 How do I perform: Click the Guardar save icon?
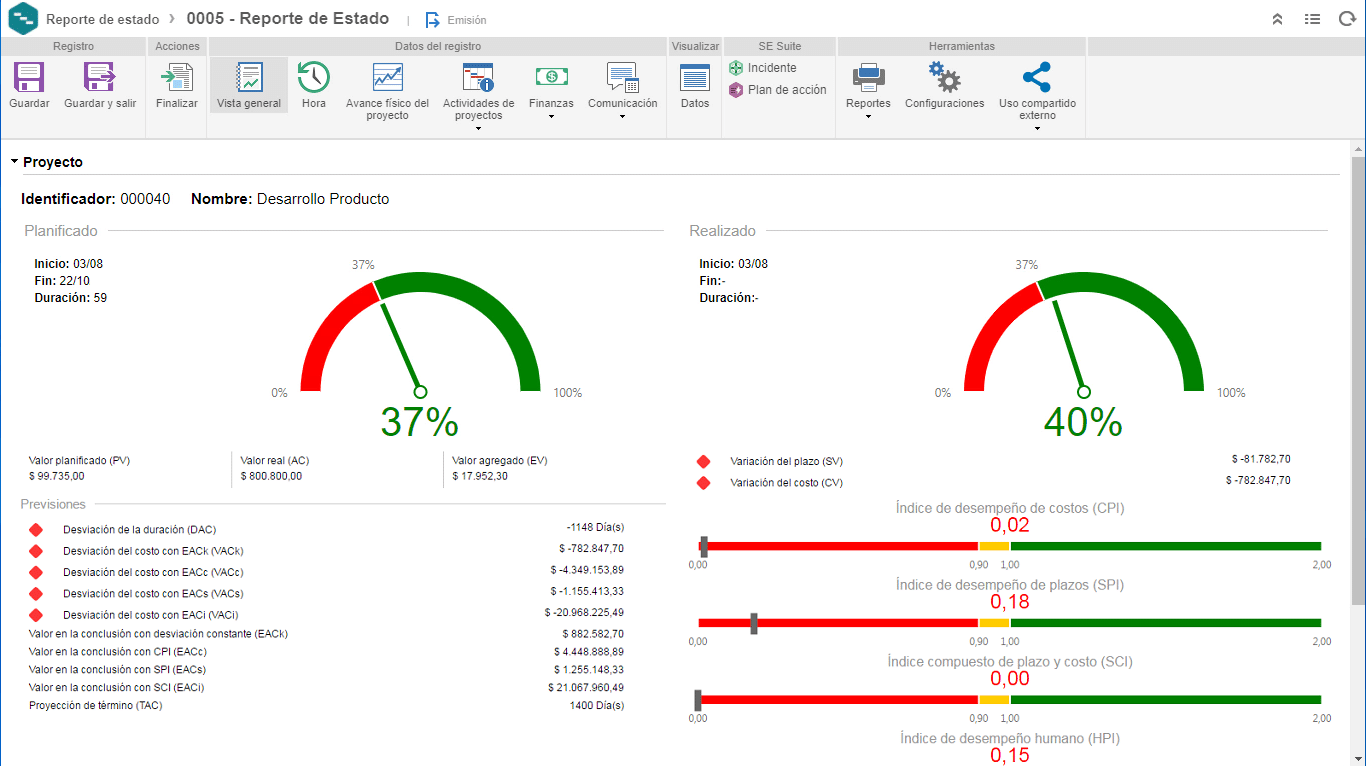(x=29, y=77)
